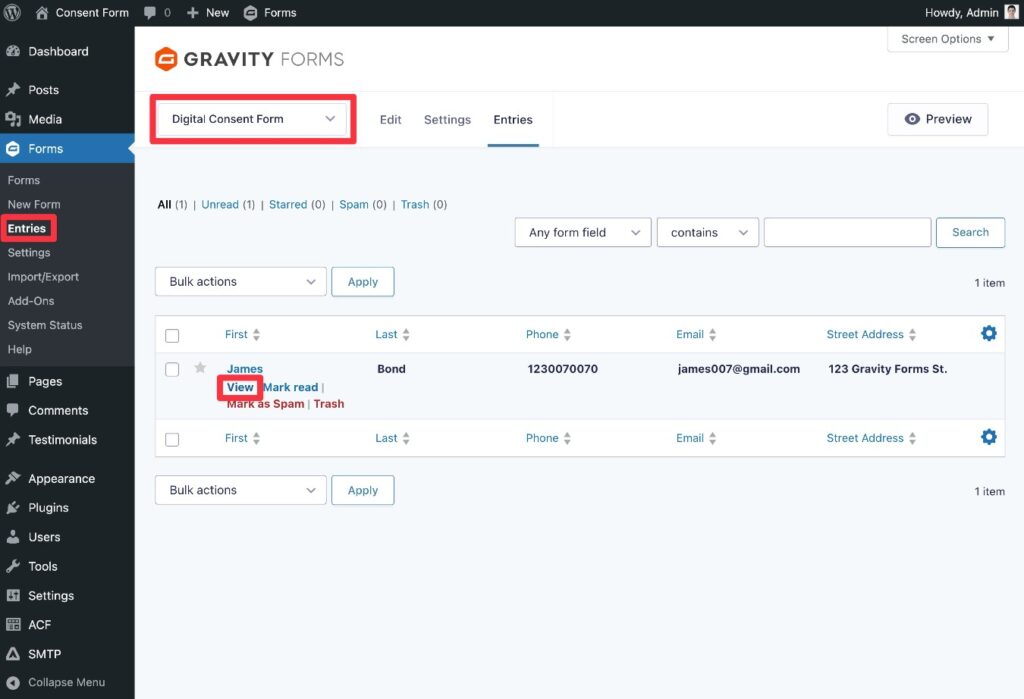Open the Digital Consent Form switcher dropdown

coord(252,119)
